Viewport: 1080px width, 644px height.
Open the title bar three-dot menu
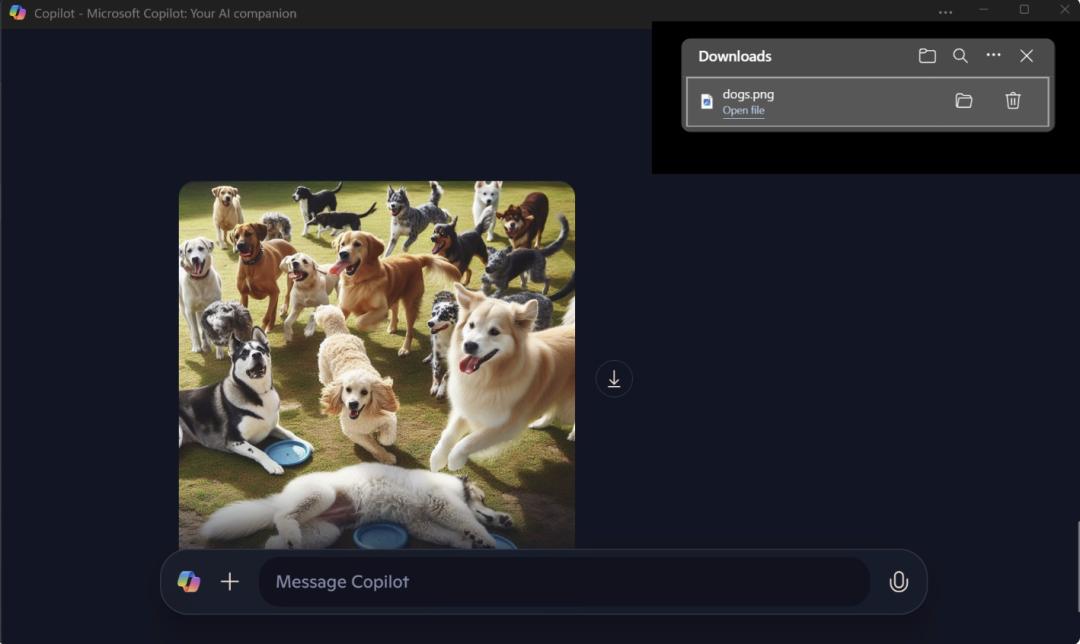[945, 12]
